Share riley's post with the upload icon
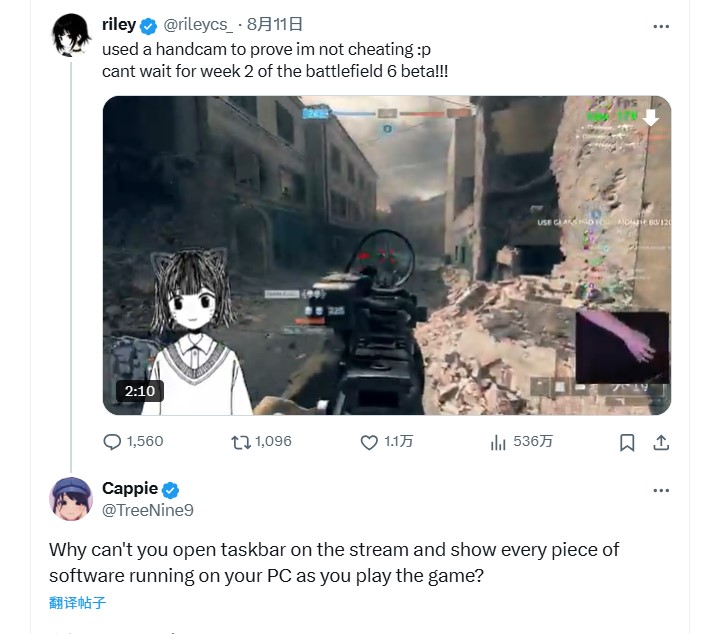Screen dimensions: 707x634 tap(661, 442)
